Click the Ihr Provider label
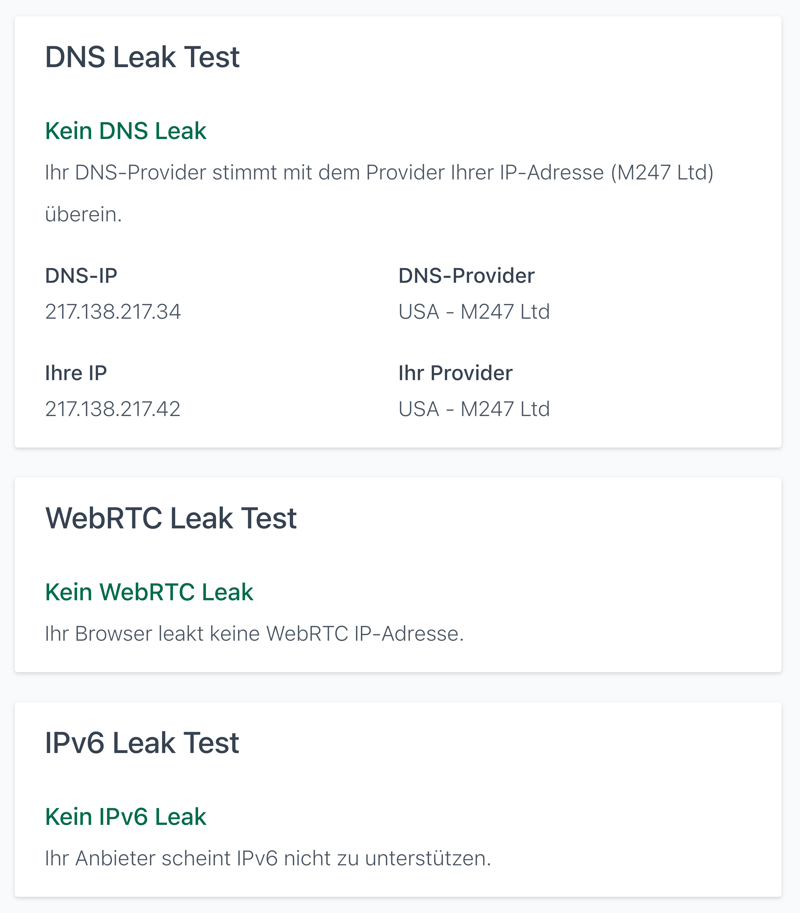The image size is (800, 913). (x=455, y=373)
